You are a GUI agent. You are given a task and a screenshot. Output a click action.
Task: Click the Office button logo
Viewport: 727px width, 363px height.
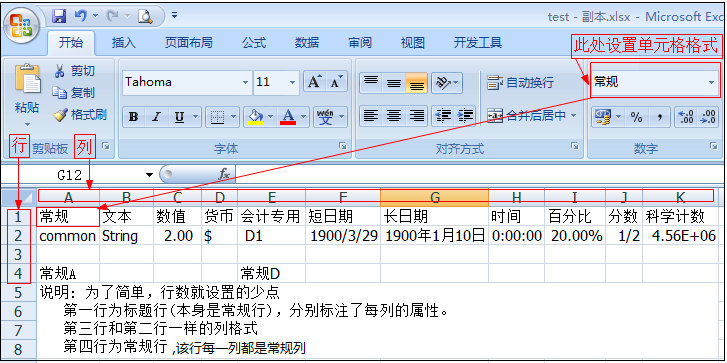click(x=22, y=24)
